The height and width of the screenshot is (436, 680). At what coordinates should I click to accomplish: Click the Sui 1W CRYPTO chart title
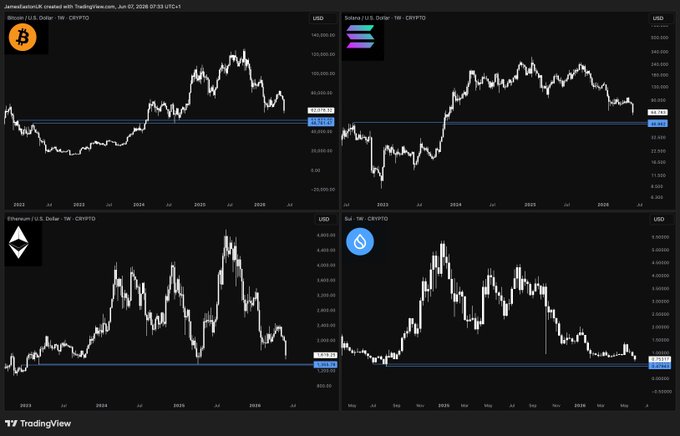366,219
